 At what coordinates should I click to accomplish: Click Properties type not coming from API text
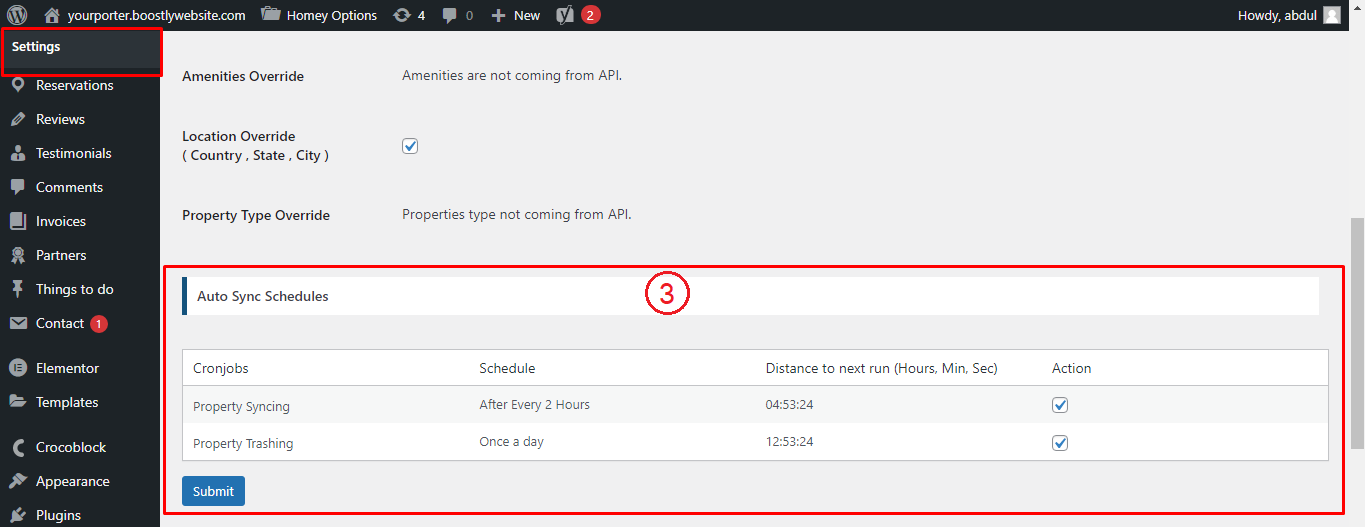517,214
